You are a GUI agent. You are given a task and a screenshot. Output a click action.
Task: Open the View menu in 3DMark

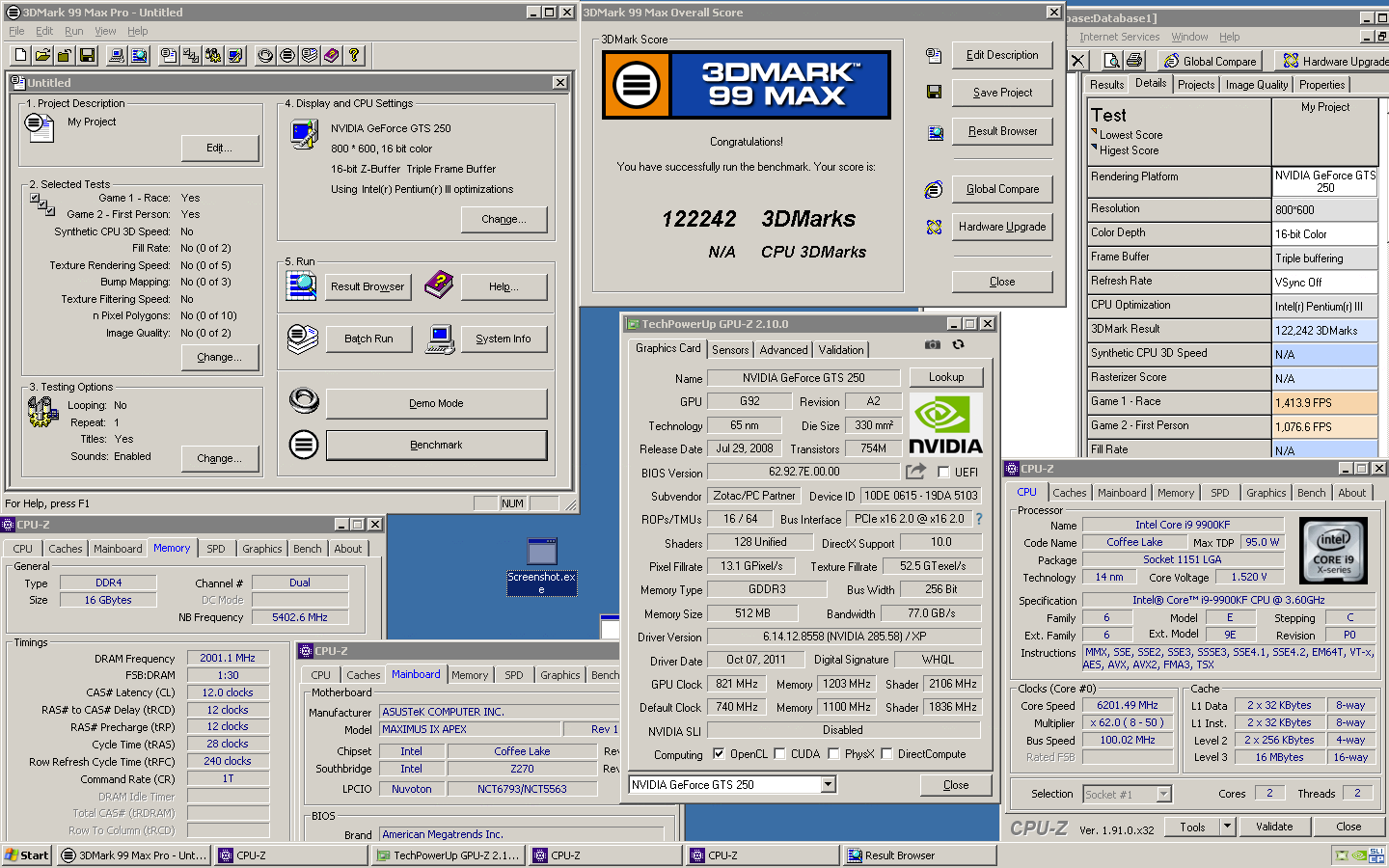coord(105,31)
